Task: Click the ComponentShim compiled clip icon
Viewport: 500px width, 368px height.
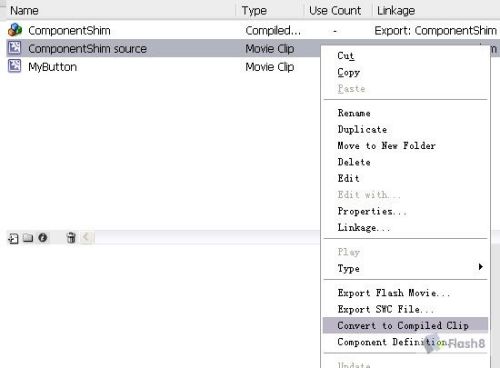Action: coord(15,30)
